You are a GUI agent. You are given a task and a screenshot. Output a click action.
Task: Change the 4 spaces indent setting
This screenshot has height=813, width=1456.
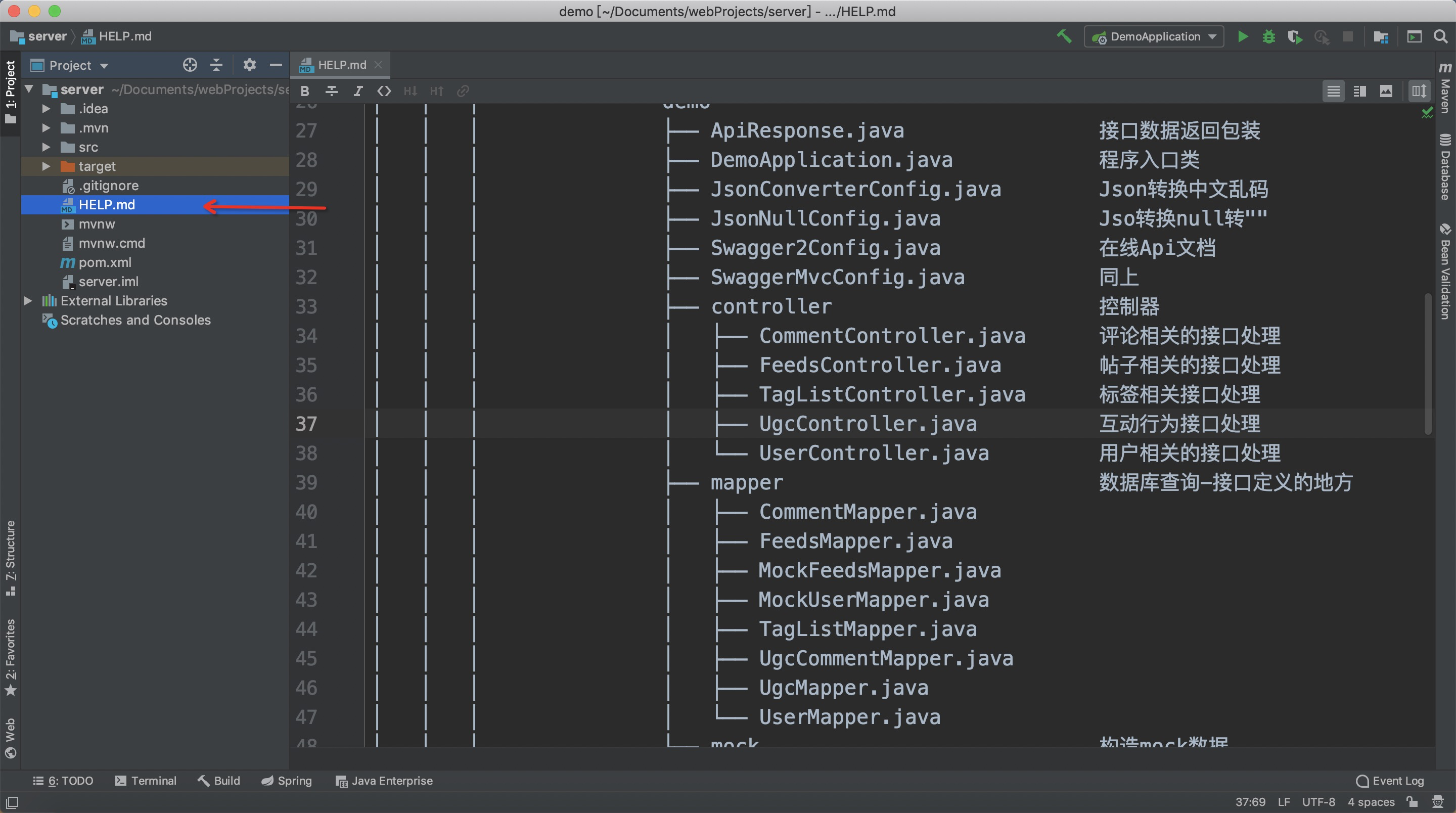1371,802
